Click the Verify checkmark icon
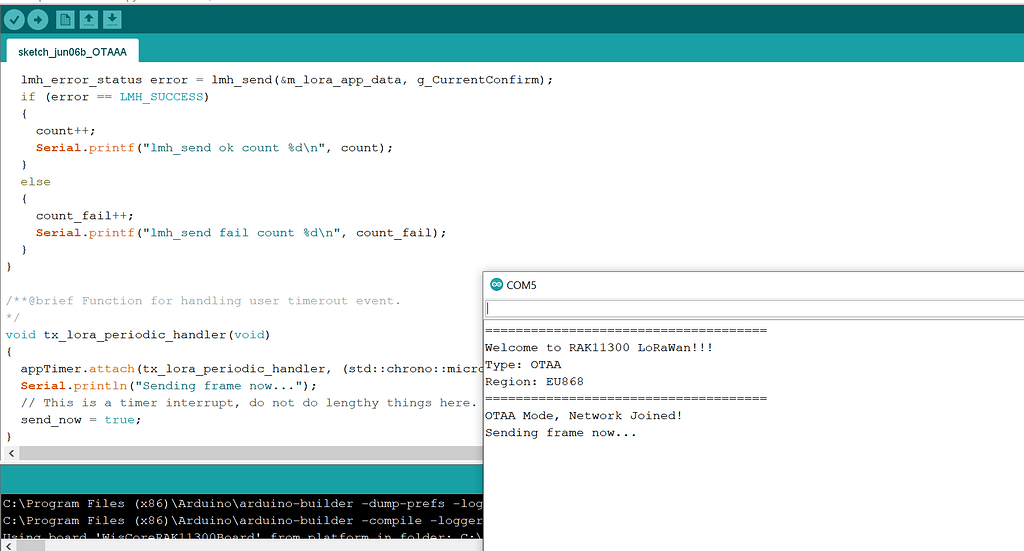This screenshot has width=1024, height=551. [x=13, y=20]
